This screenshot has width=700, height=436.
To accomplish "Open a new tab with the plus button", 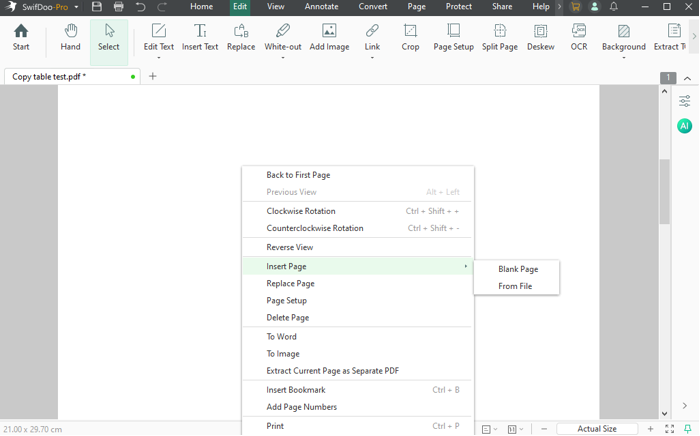I will [153, 76].
